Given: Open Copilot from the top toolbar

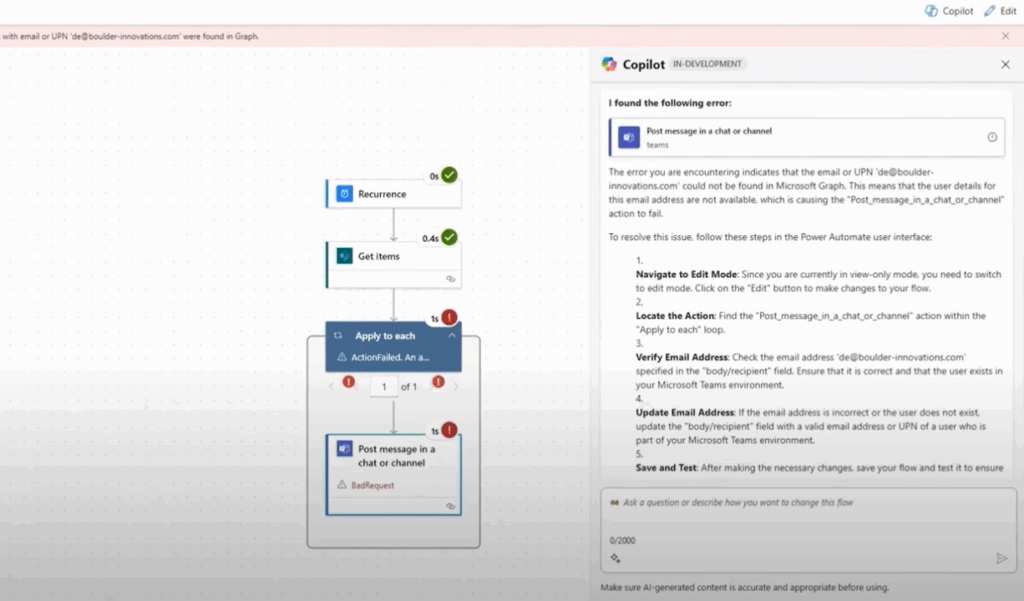Looking at the screenshot, I should (x=949, y=11).
